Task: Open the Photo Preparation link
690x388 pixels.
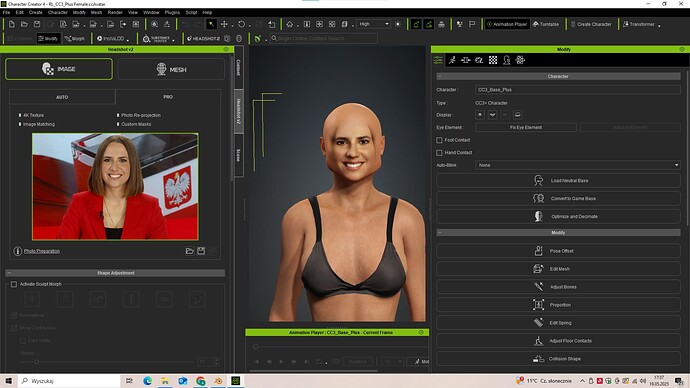Action: pyautogui.click(x=42, y=251)
